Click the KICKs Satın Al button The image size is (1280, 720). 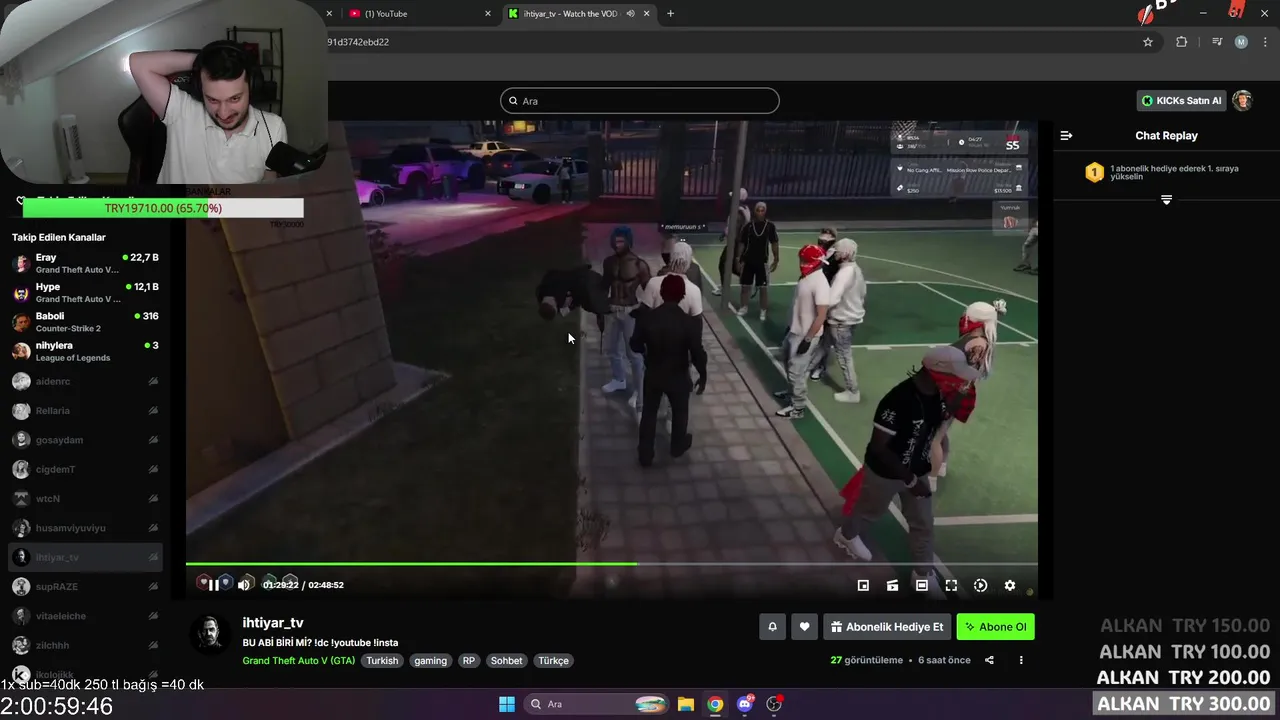(1181, 101)
